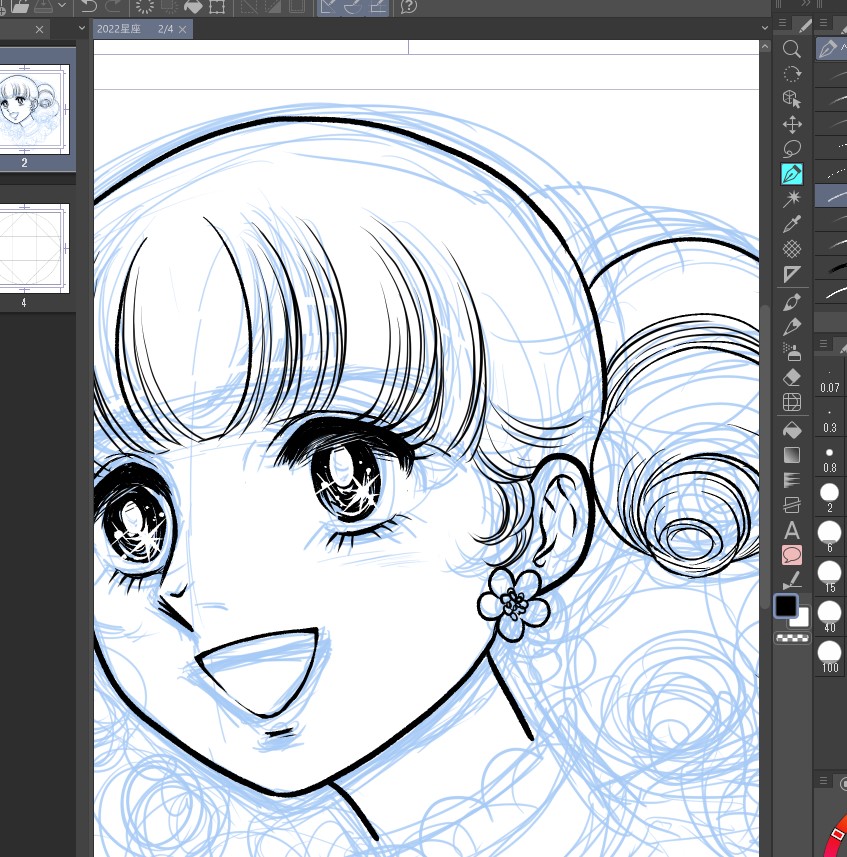Select the Correct line tool

pos(791,580)
